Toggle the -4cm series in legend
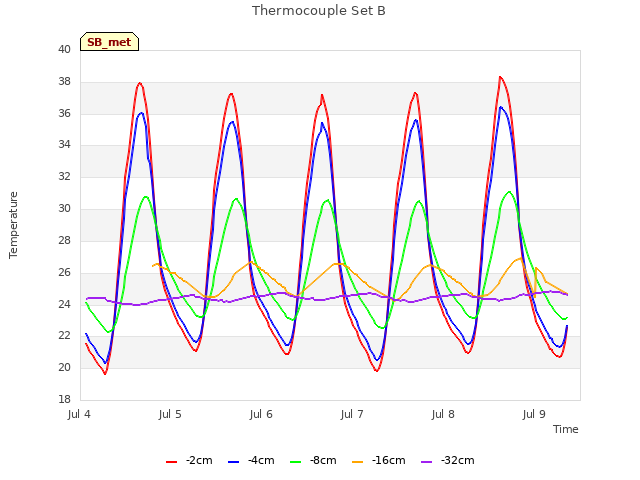Image resolution: width=640 pixels, height=480 pixels. click(251, 460)
